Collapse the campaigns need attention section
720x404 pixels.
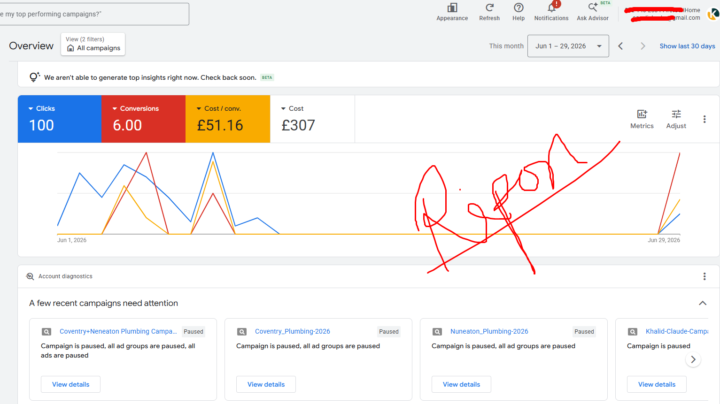click(703, 303)
